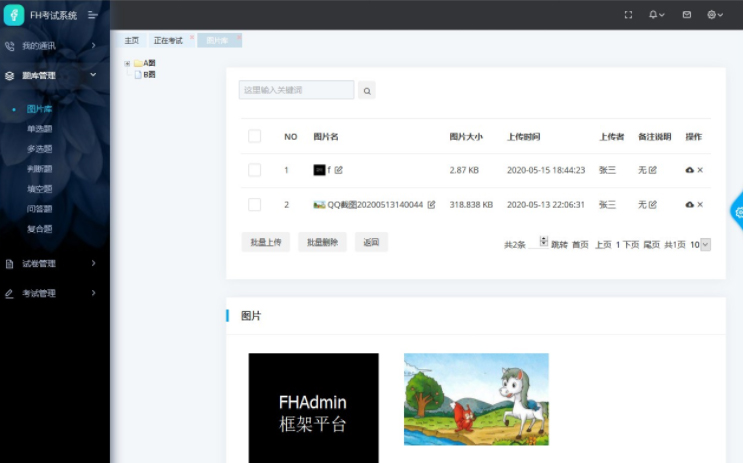
Task: Delete the QQ截图 image row
Action: coord(700,205)
